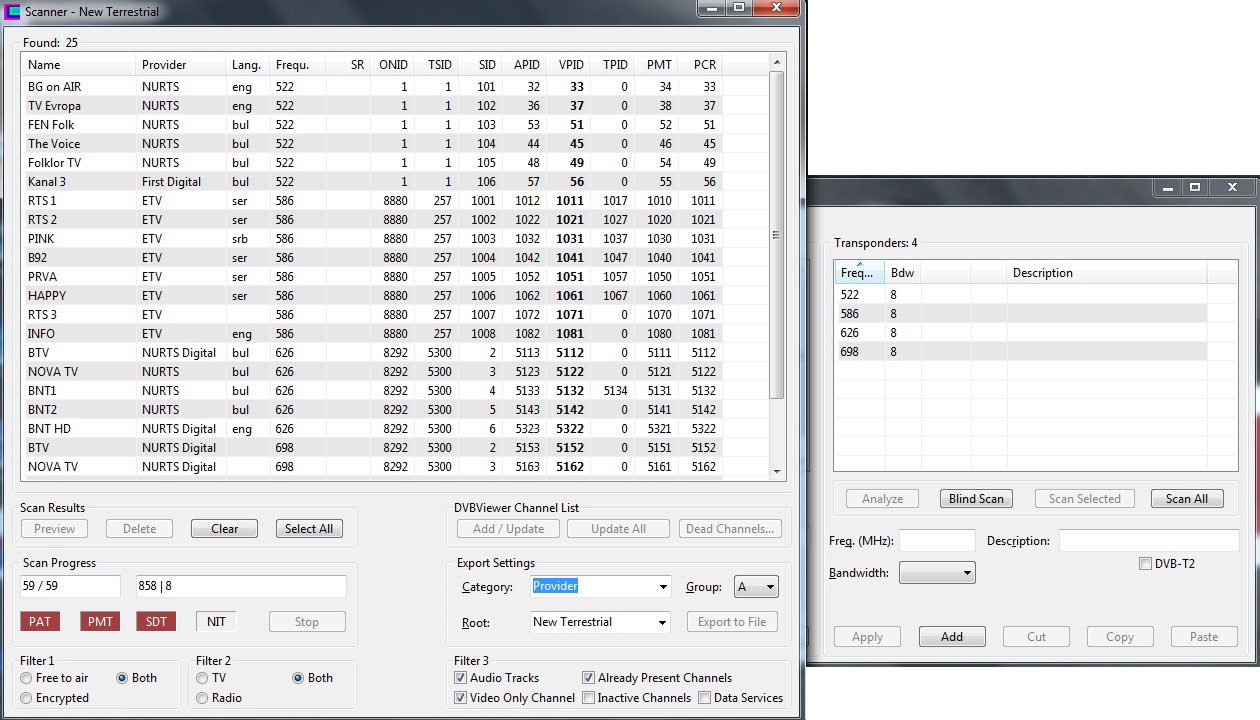Viewport: 1260px width, 720px height.
Task: Sort channel list by Frequ. column header
Action: 297,65
